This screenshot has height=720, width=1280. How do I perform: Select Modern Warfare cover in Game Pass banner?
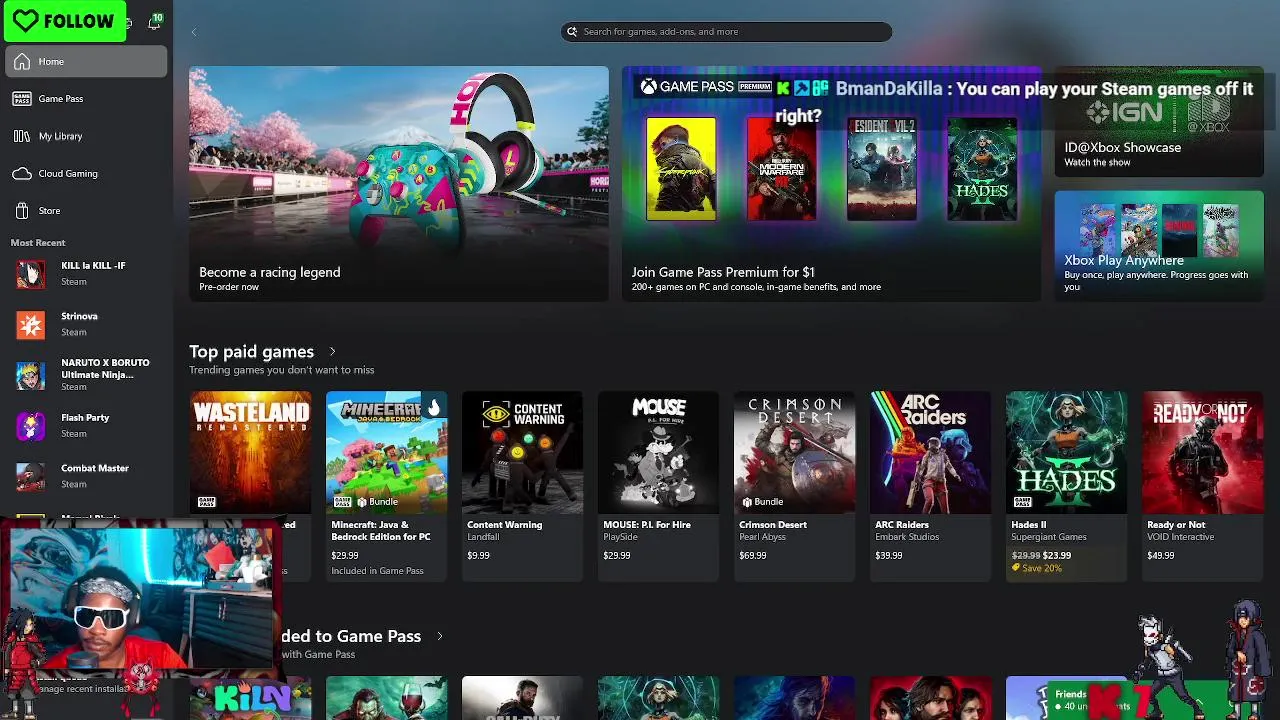click(x=781, y=168)
